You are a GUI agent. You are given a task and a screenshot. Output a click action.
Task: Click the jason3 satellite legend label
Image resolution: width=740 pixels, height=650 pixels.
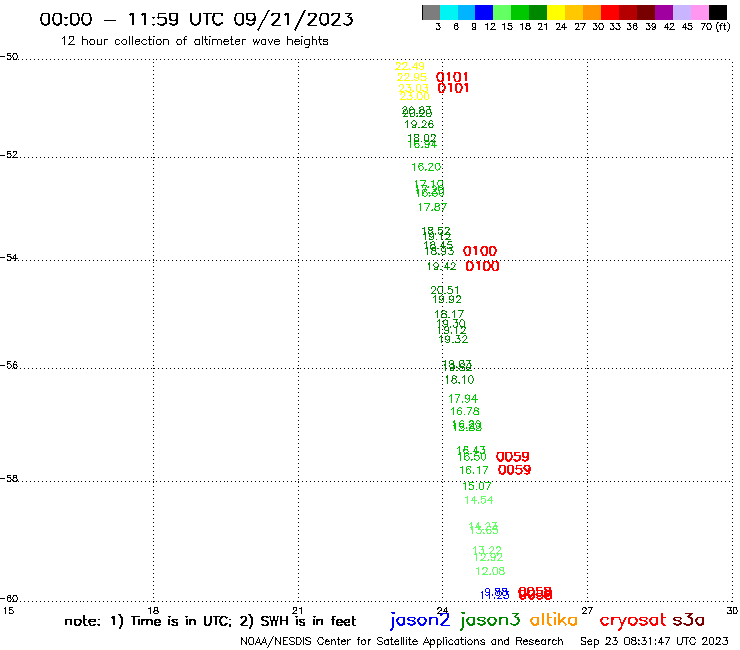490,620
